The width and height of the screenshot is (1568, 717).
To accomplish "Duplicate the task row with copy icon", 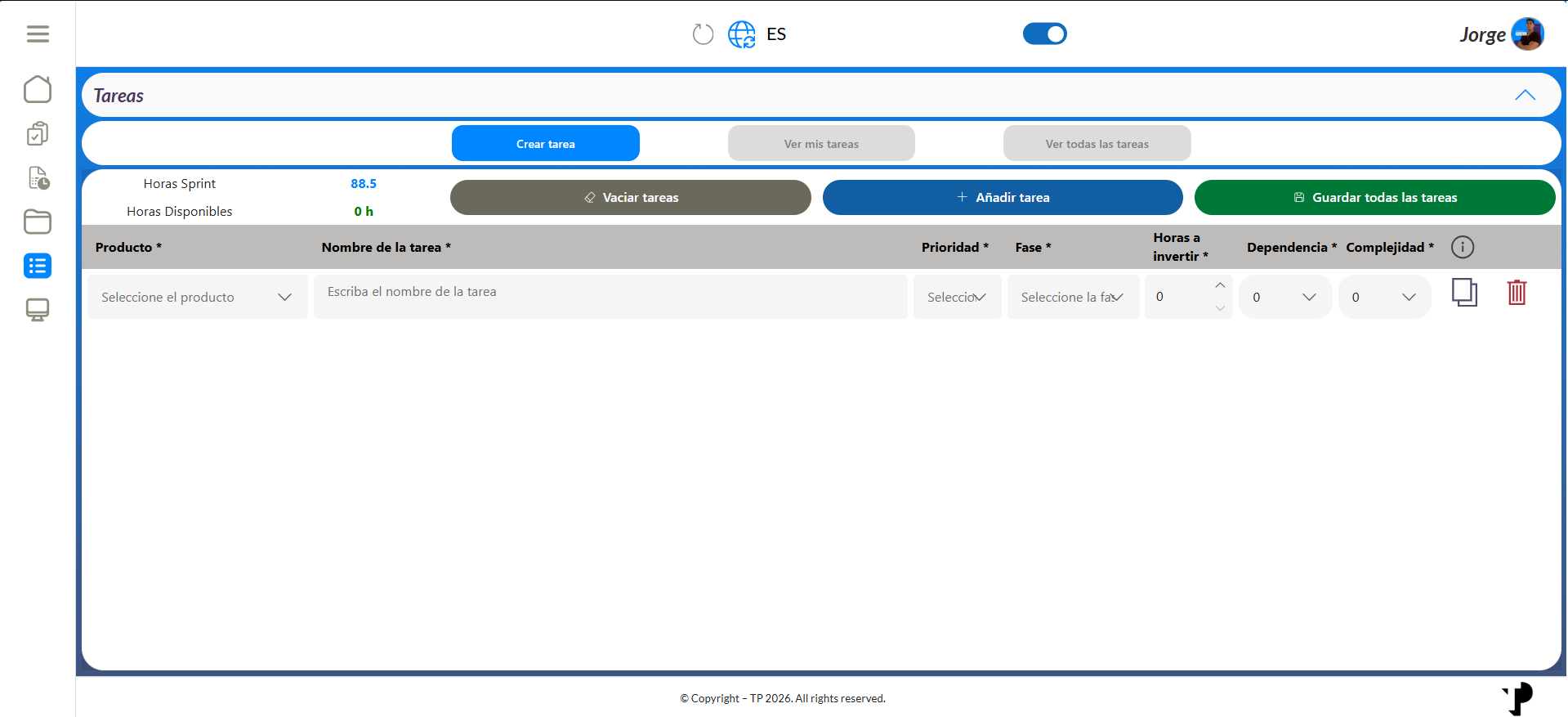I will click(x=1464, y=293).
